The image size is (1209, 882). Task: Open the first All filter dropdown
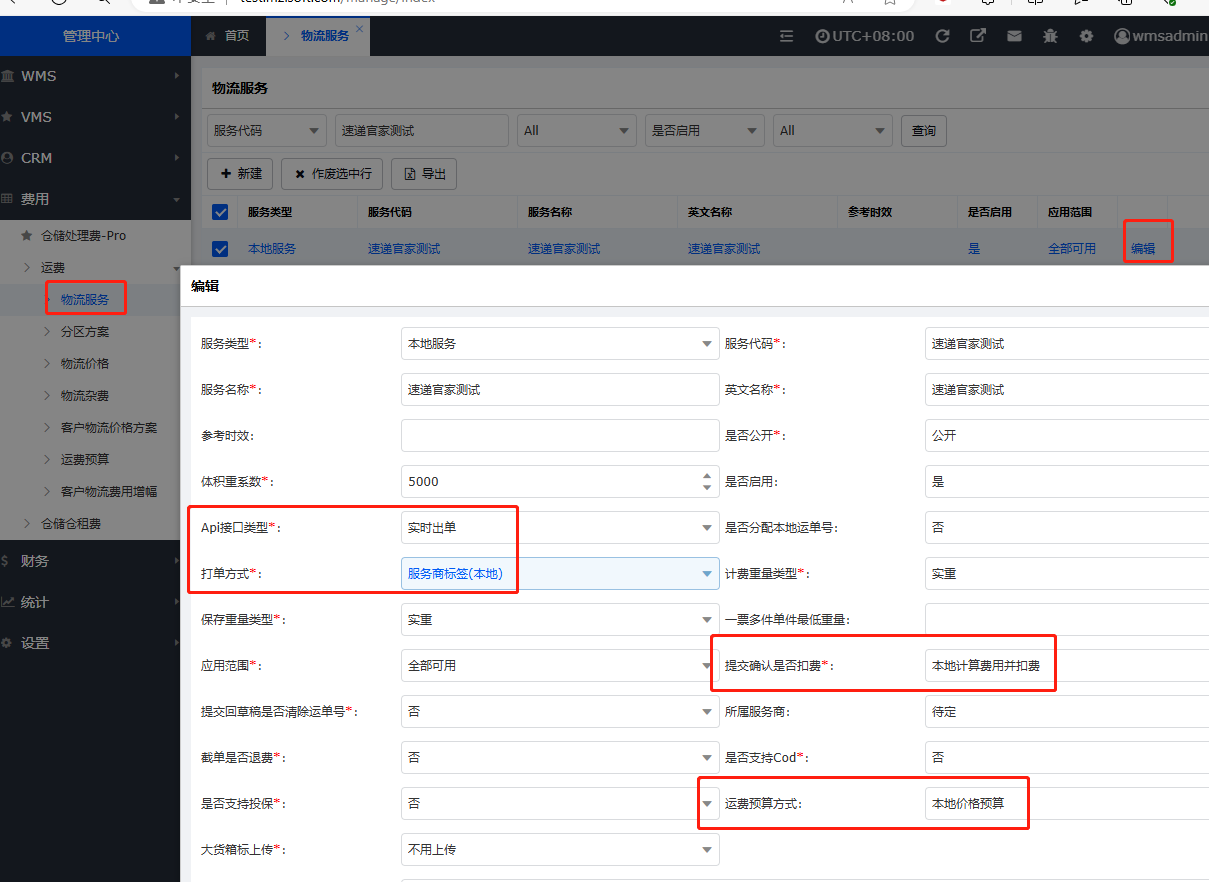[x=577, y=130]
